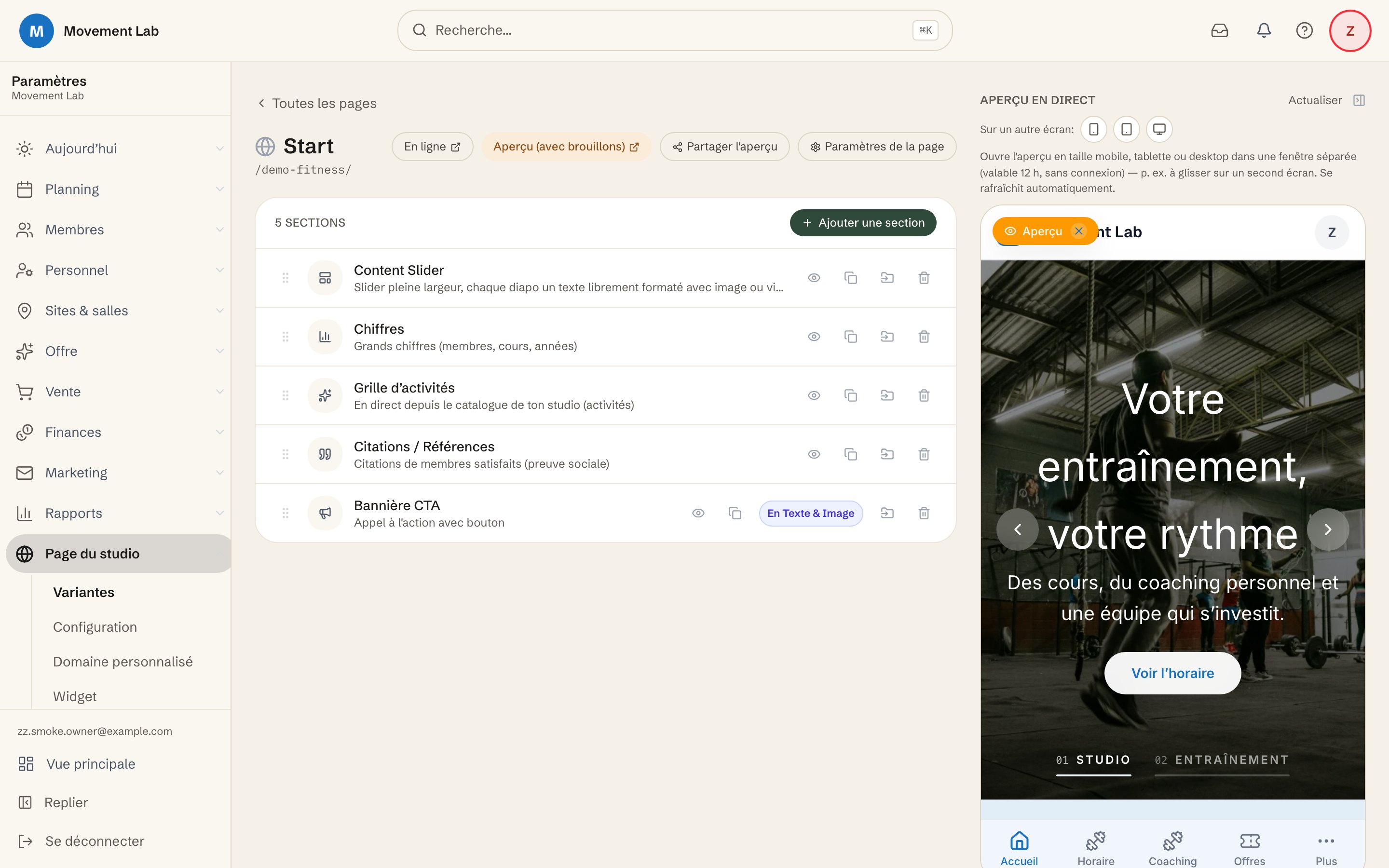Open user avatar Z menu
The height and width of the screenshot is (868, 1389).
point(1350,30)
